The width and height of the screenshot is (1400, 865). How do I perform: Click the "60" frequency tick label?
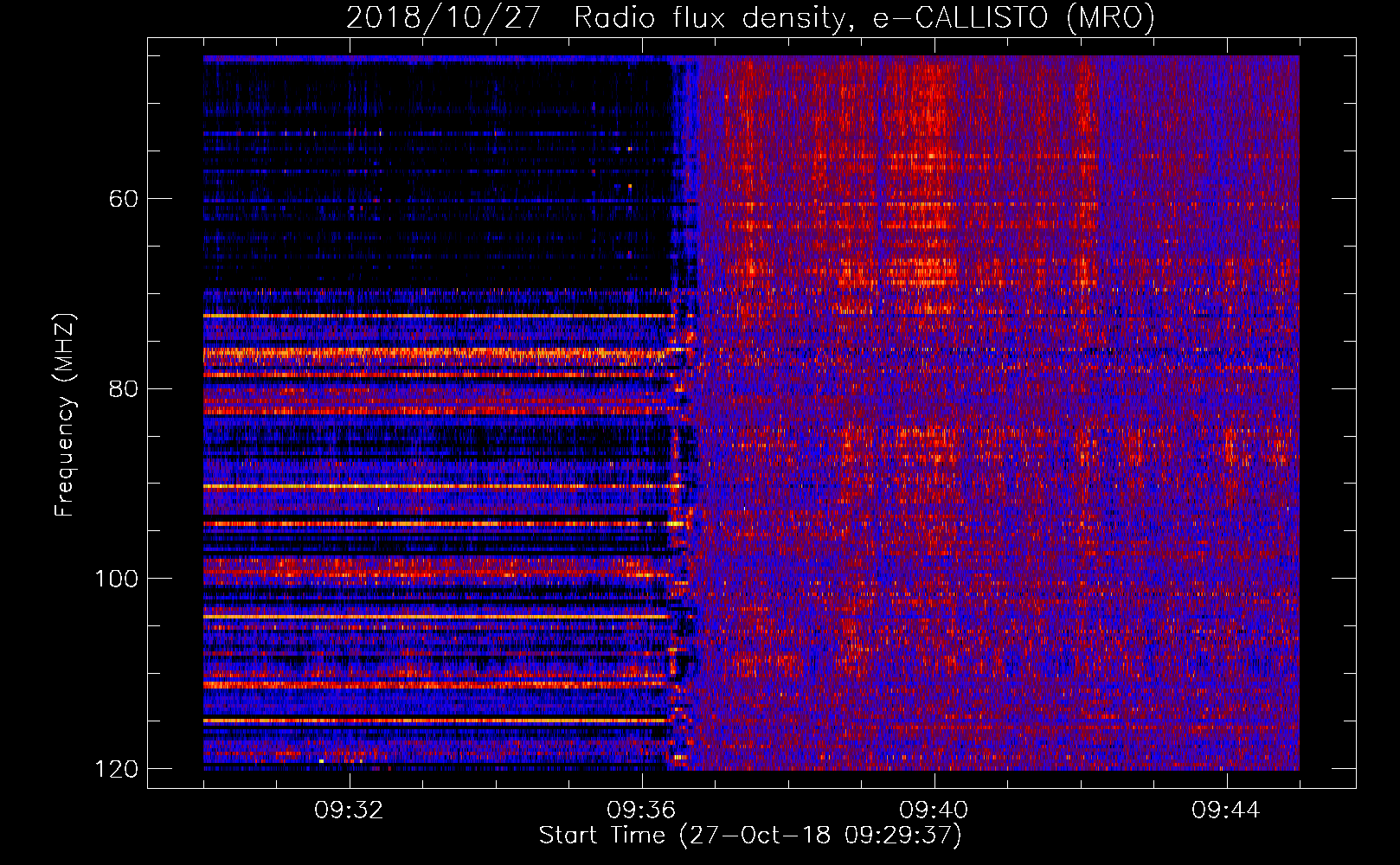point(124,199)
